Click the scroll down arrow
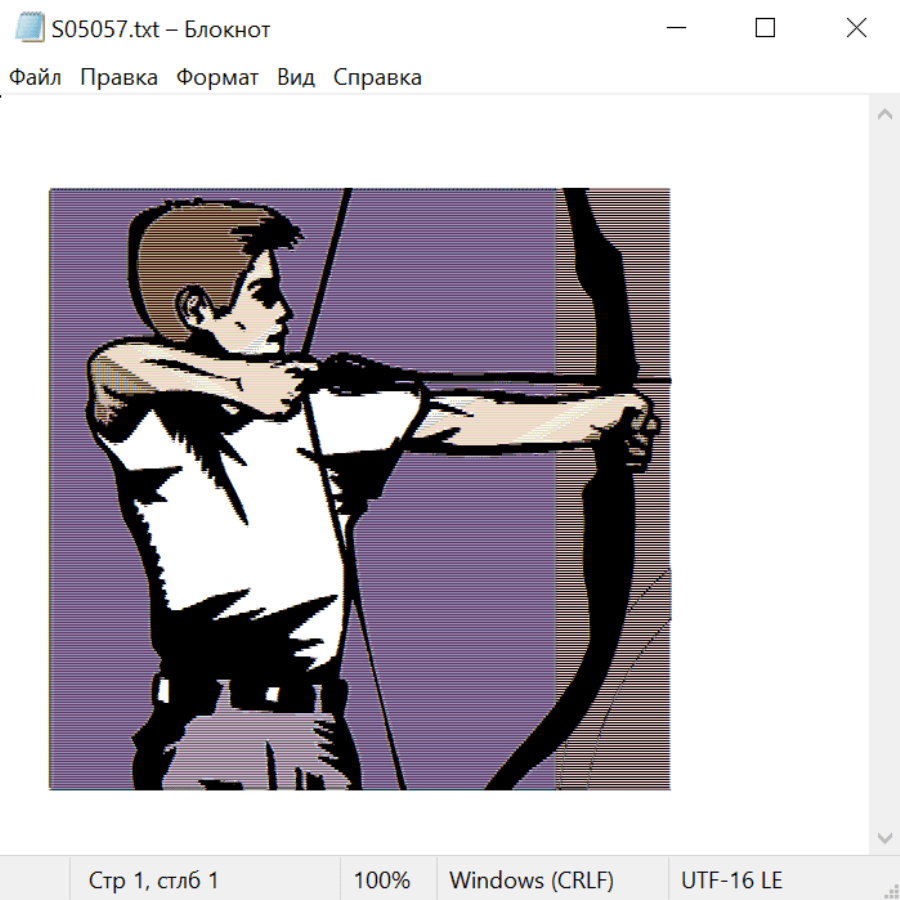The height and width of the screenshot is (900, 900). click(884, 836)
